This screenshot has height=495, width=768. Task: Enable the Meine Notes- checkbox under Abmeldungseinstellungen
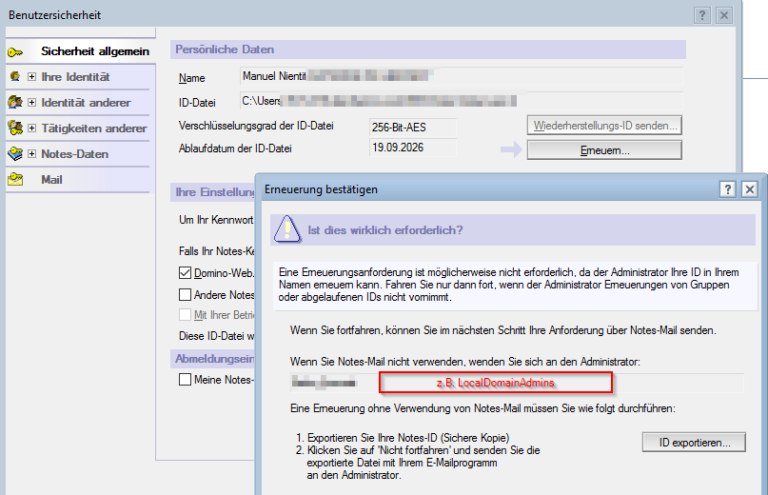point(185,379)
